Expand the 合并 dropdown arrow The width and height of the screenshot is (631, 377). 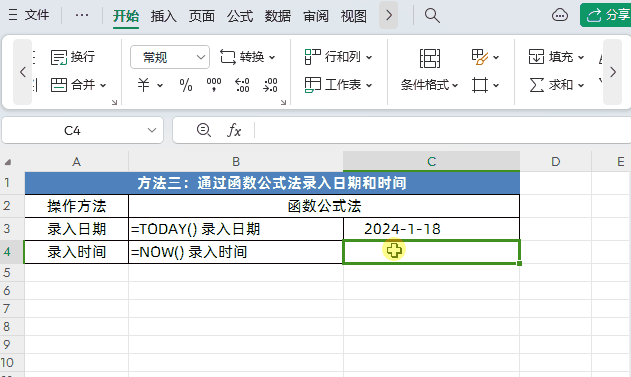(103, 85)
